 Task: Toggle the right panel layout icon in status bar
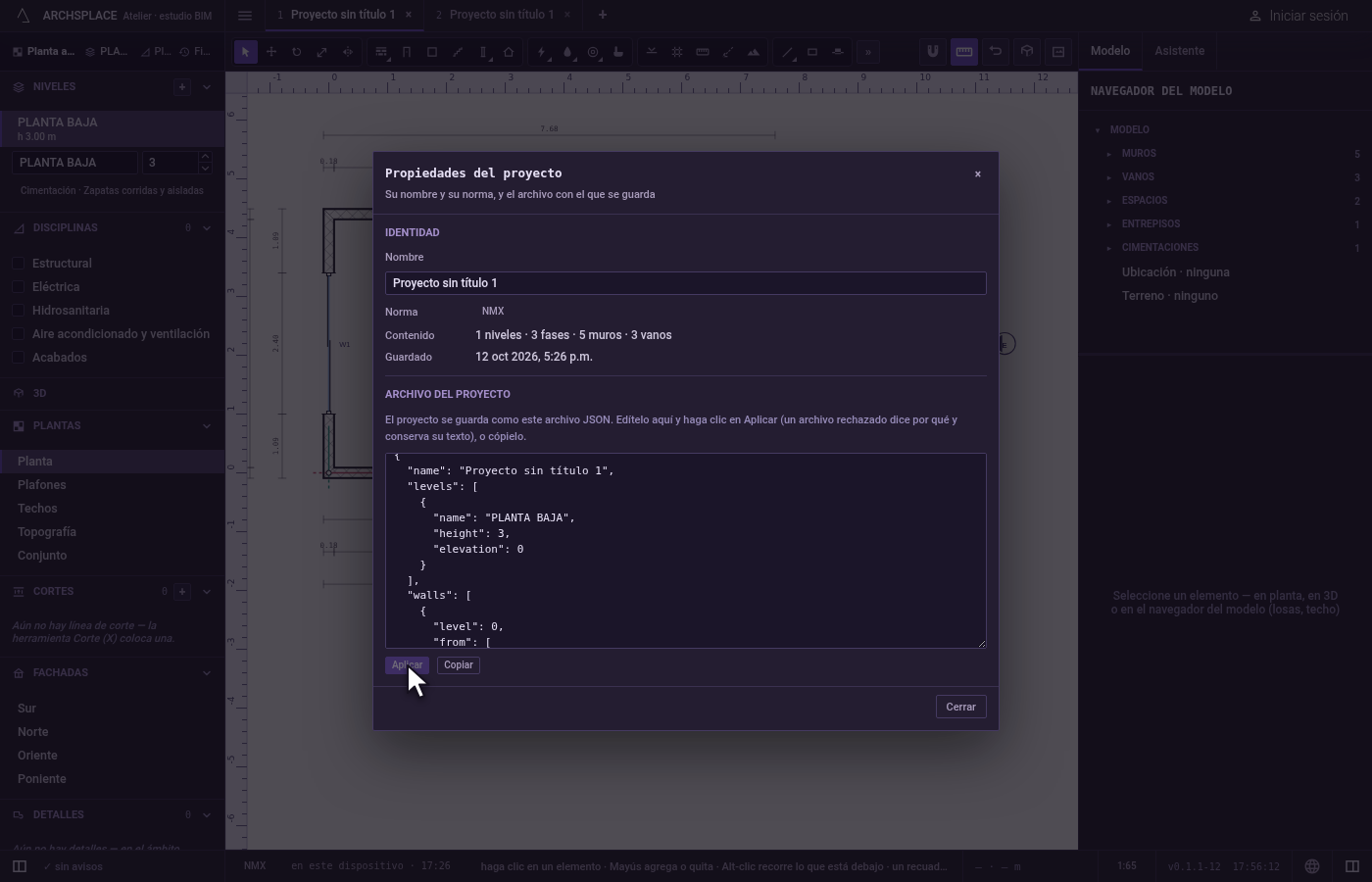coord(1352,866)
